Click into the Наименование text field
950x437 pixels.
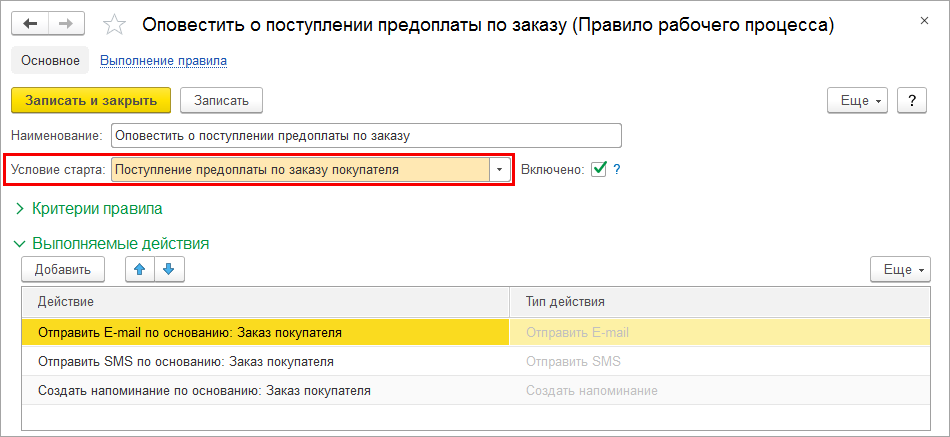pos(366,135)
